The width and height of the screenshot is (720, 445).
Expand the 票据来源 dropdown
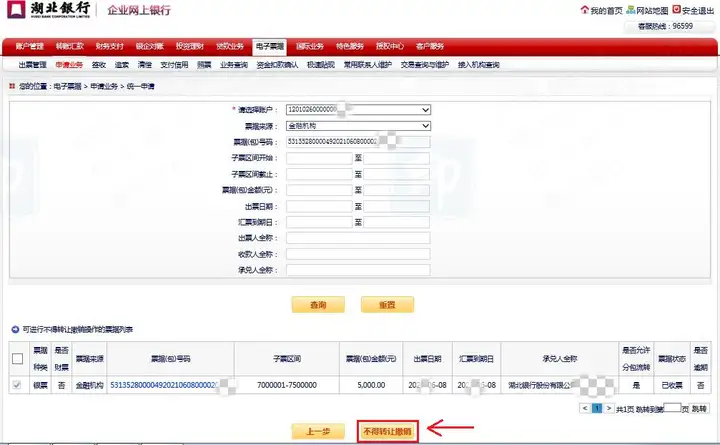coord(357,126)
